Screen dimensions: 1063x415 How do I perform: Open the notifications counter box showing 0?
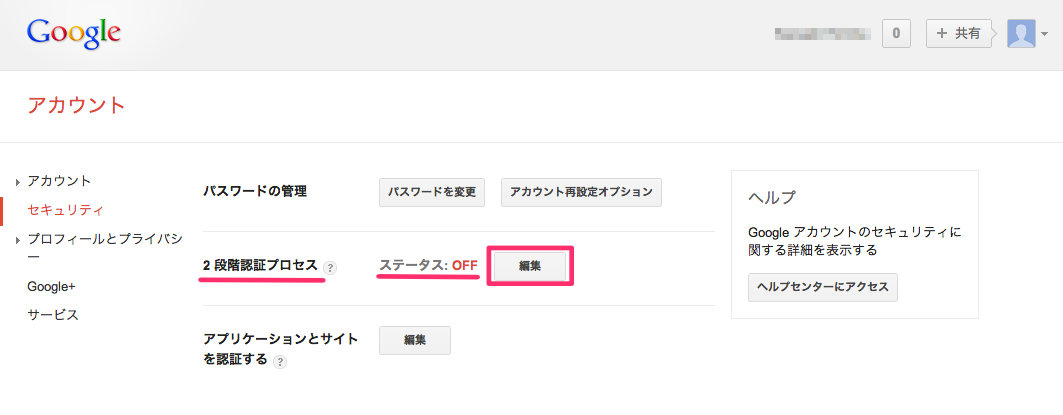(x=895, y=33)
